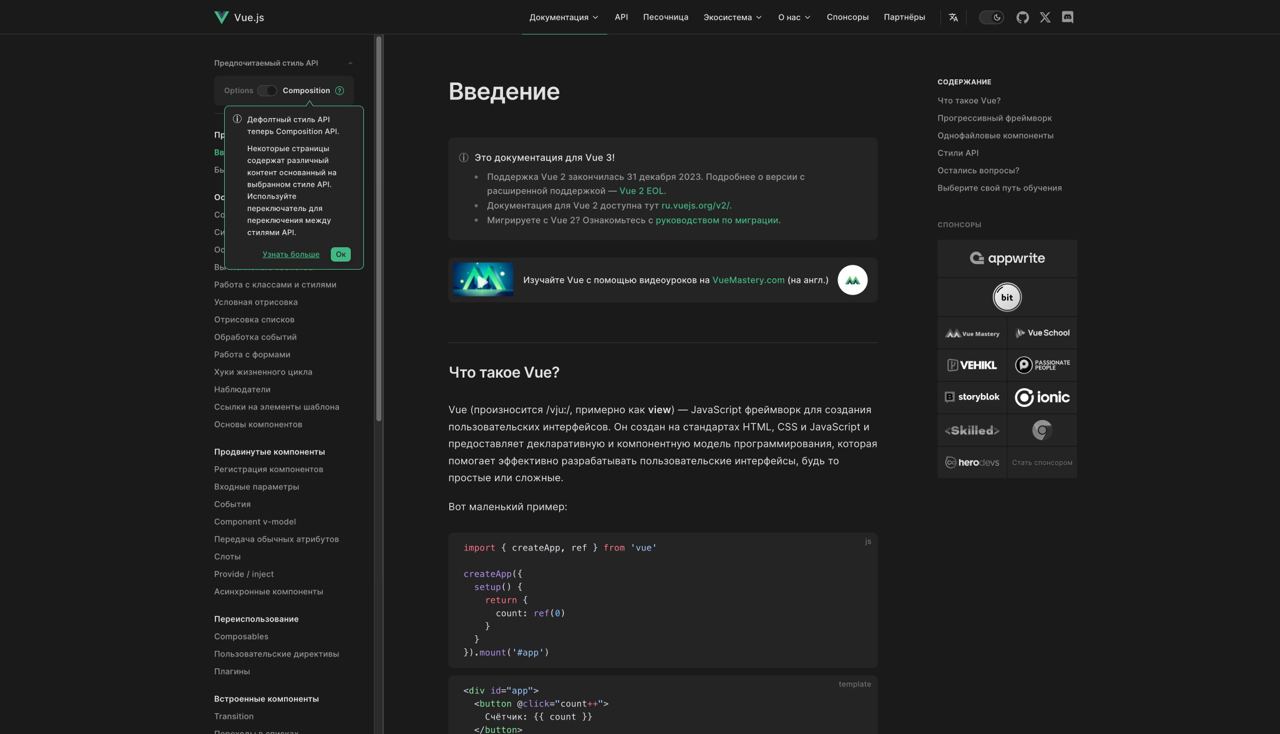Click the Storyblok sponsor logo
The height and width of the screenshot is (734, 1280).
(972, 397)
